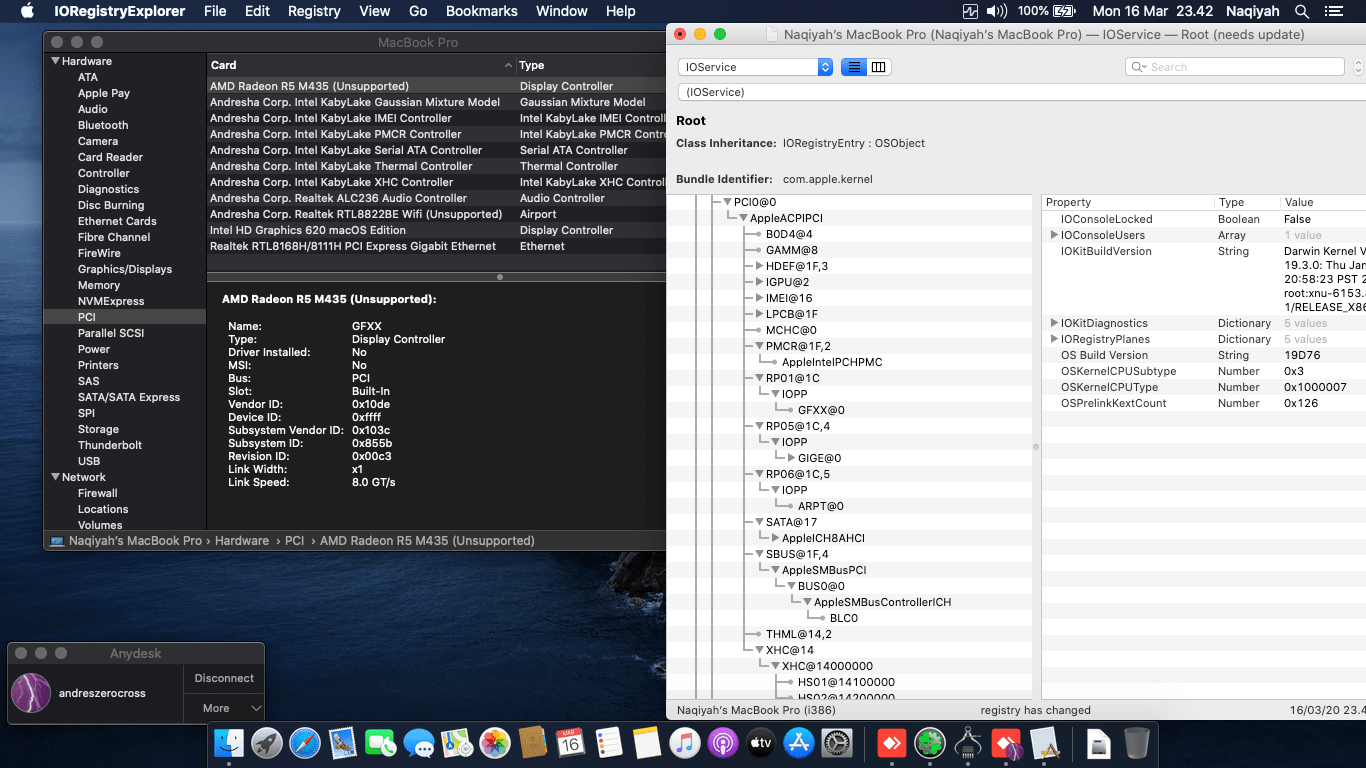Open App Store from the dock
The width and height of the screenshot is (1366, 768).
[799, 743]
